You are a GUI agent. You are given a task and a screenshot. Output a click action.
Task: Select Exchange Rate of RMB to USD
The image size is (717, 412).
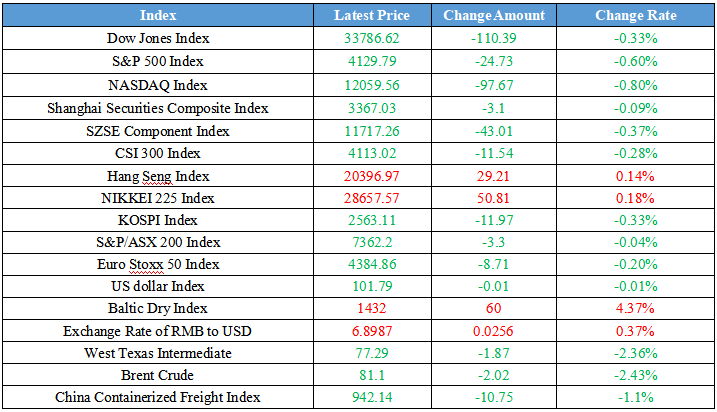(x=158, y=330)
